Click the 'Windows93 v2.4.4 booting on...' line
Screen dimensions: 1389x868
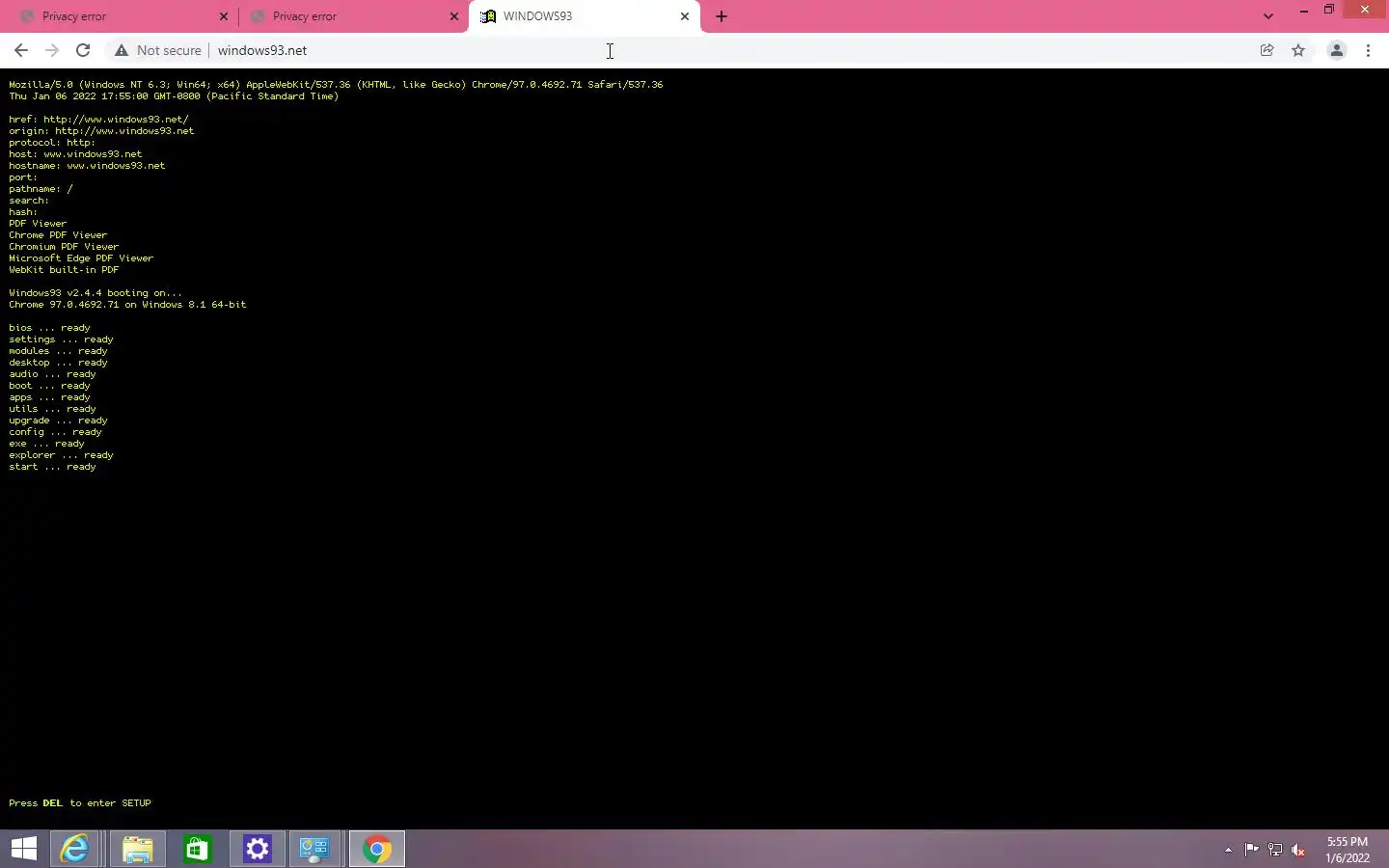95,293
